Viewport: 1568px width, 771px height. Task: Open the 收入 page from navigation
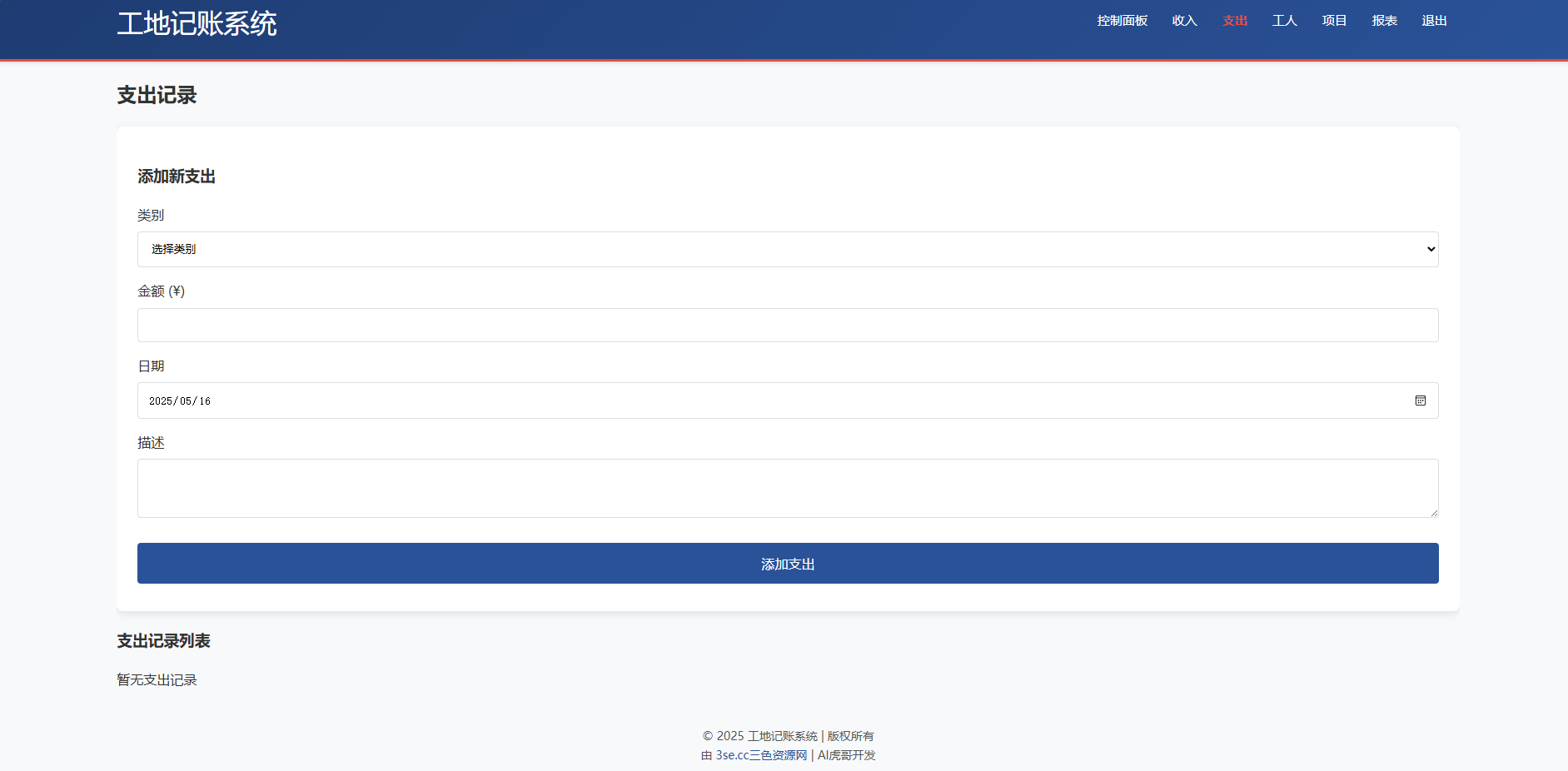pyautogui.click(x=1184, y=21)
